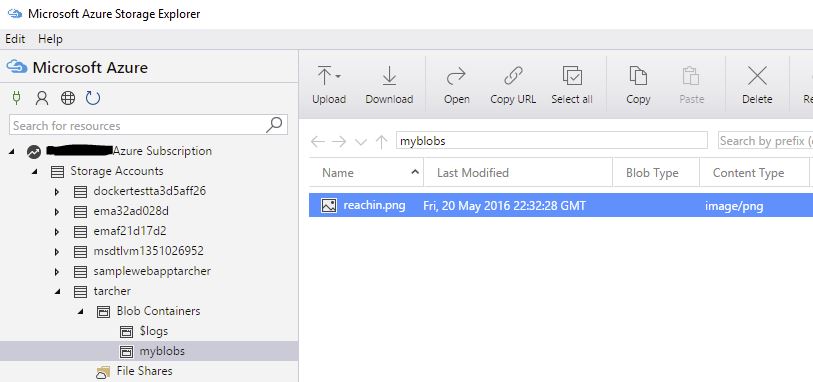Open the Edit menu
The height and width of the screenshot is (382, 813).
pos(15,39)
